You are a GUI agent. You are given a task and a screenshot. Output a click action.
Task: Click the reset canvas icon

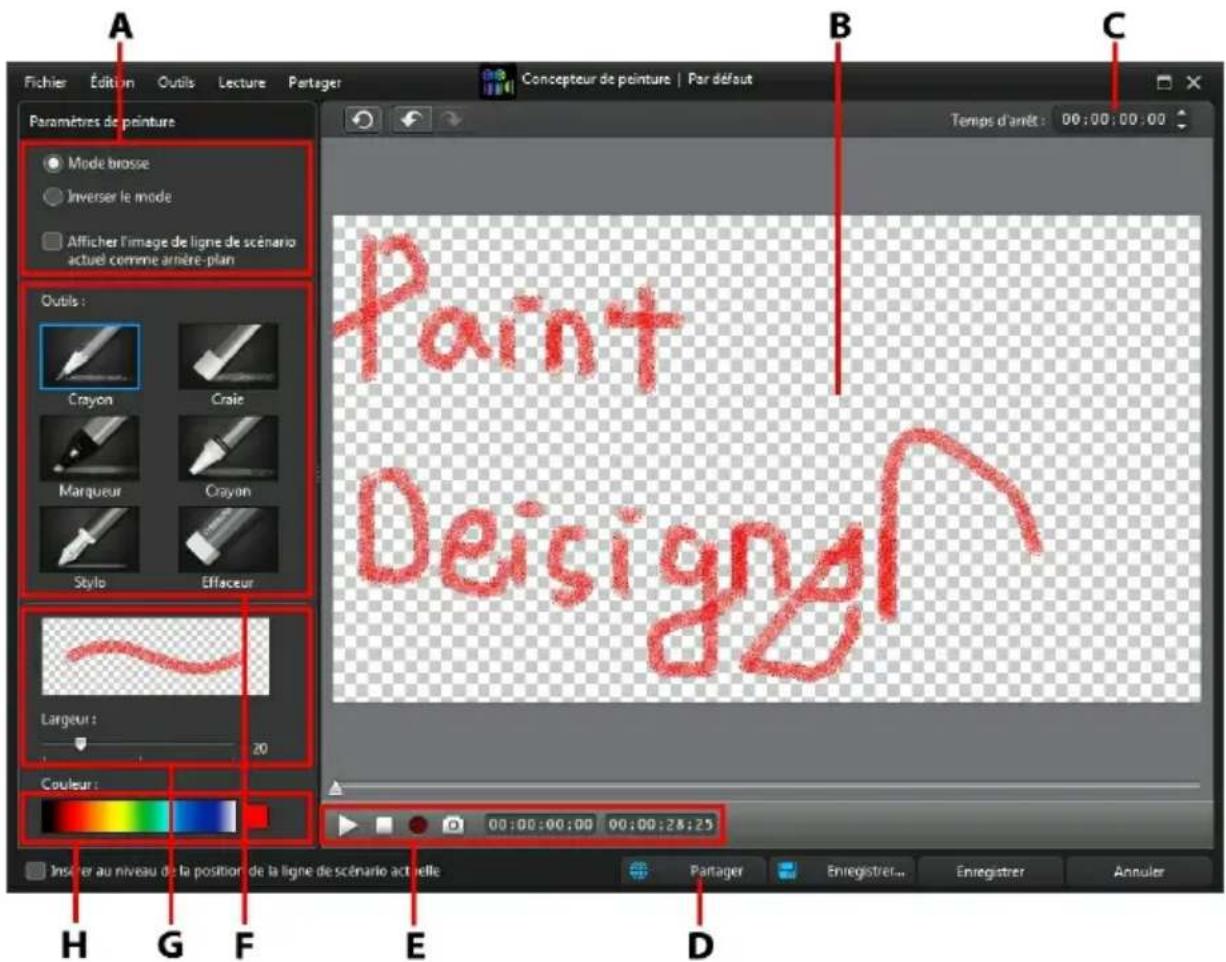coord(363,119)
